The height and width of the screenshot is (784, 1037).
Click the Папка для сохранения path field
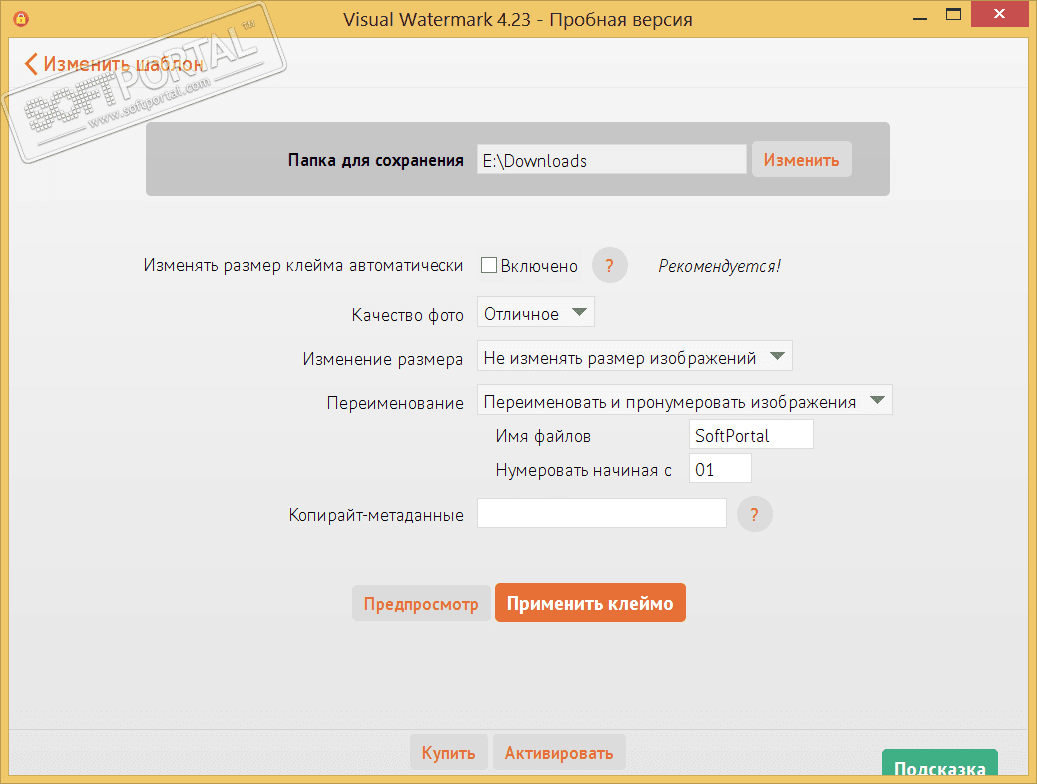(x=612, y=159)
